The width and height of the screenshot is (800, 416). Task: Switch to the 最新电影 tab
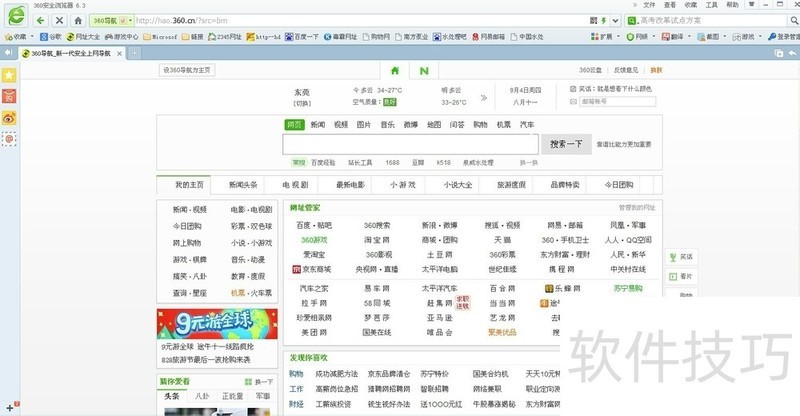pyautogui.click(x=351, y=185)
